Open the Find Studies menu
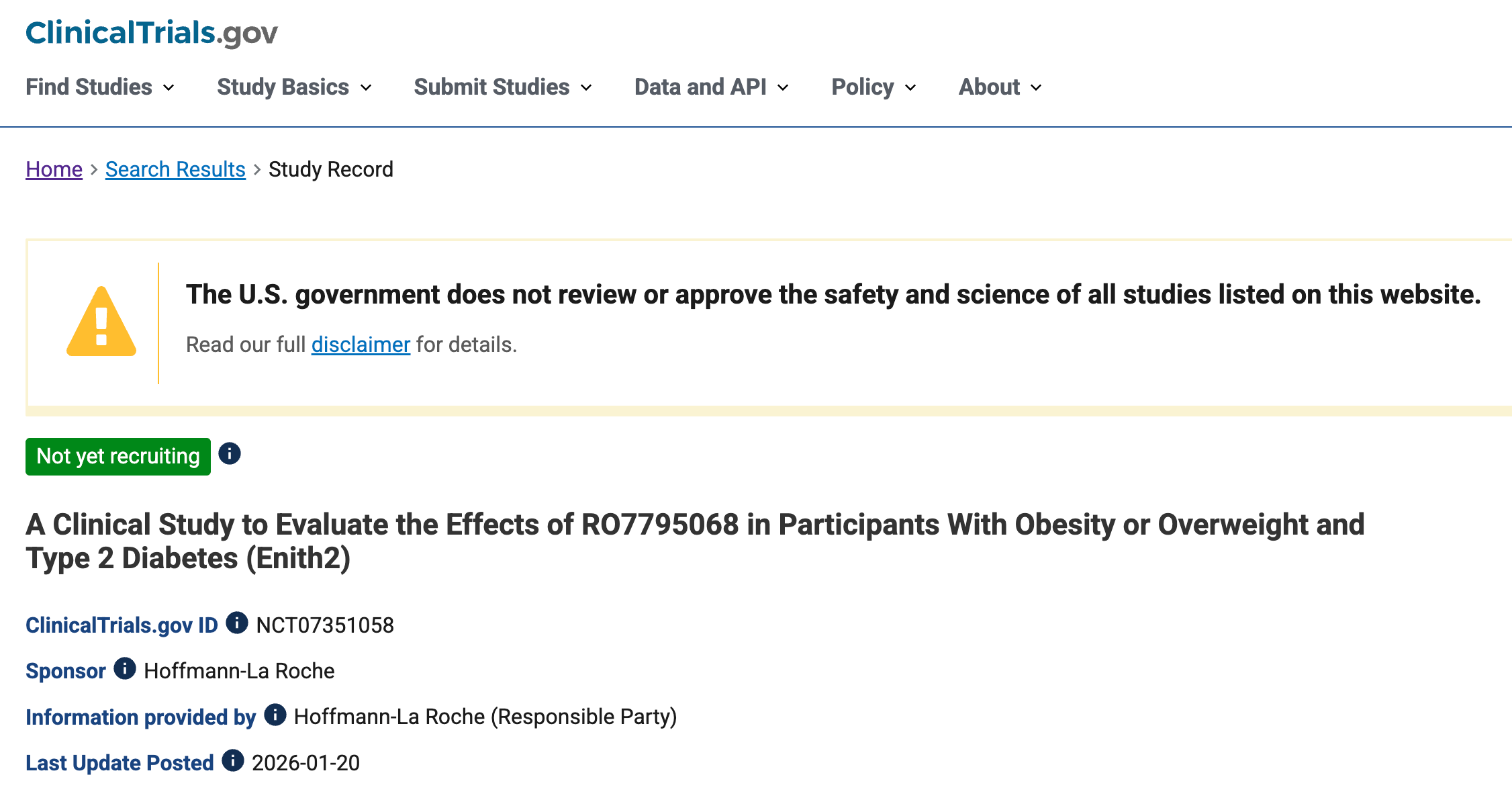 (x=100, y=87)
